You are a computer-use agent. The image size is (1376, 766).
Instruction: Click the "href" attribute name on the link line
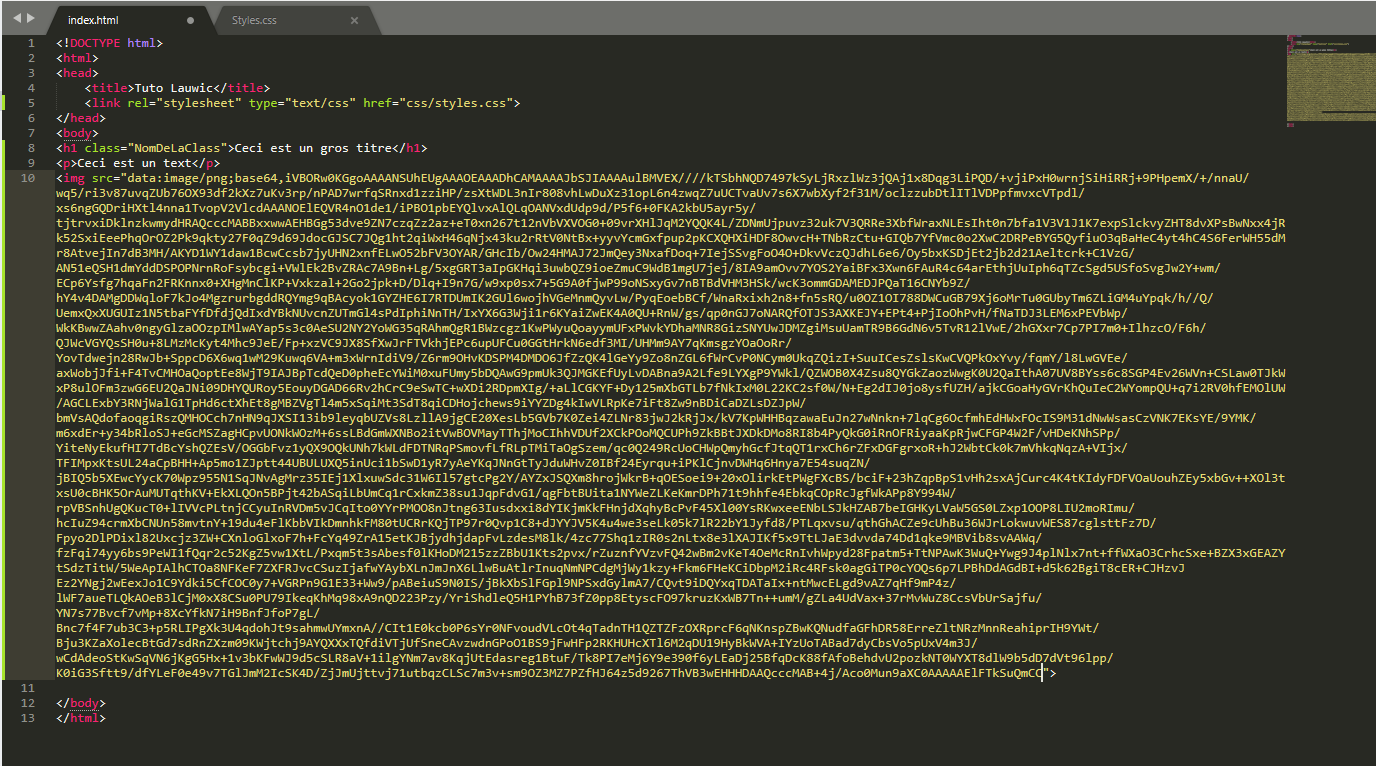click(x=376, y=103)
